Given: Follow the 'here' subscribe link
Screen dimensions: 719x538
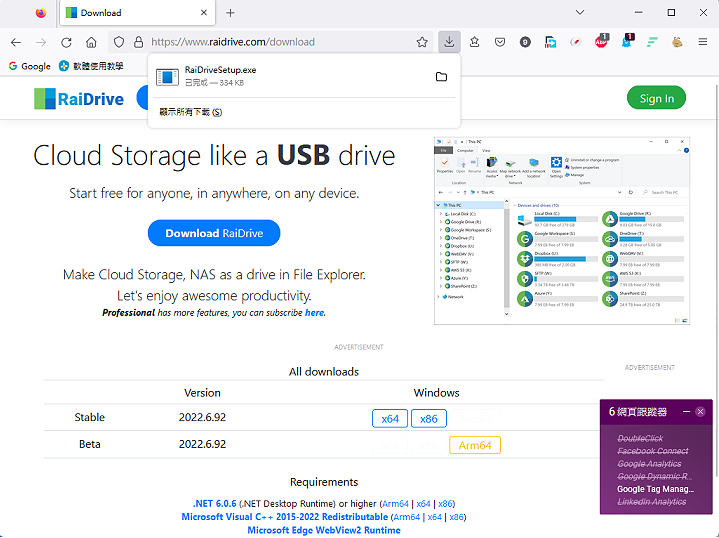Looking at the screenshot, I should click(315, 313).
